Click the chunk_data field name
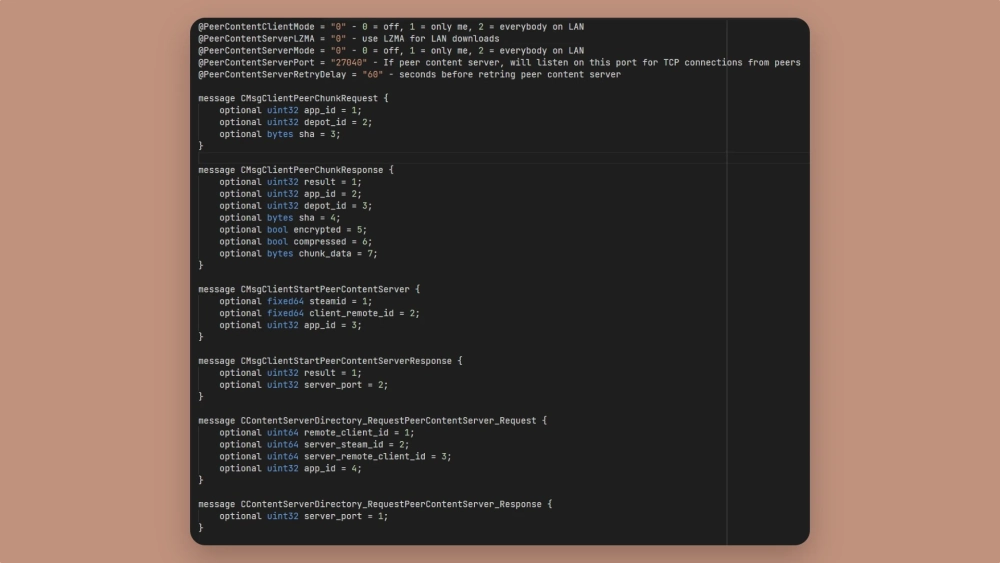The height and width of the screenshot is (563, 1000). 325,254
